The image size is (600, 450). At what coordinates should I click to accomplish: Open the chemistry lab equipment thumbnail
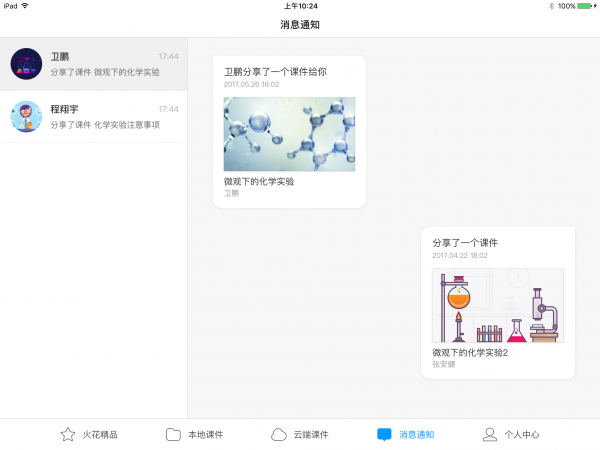point(498,305)
